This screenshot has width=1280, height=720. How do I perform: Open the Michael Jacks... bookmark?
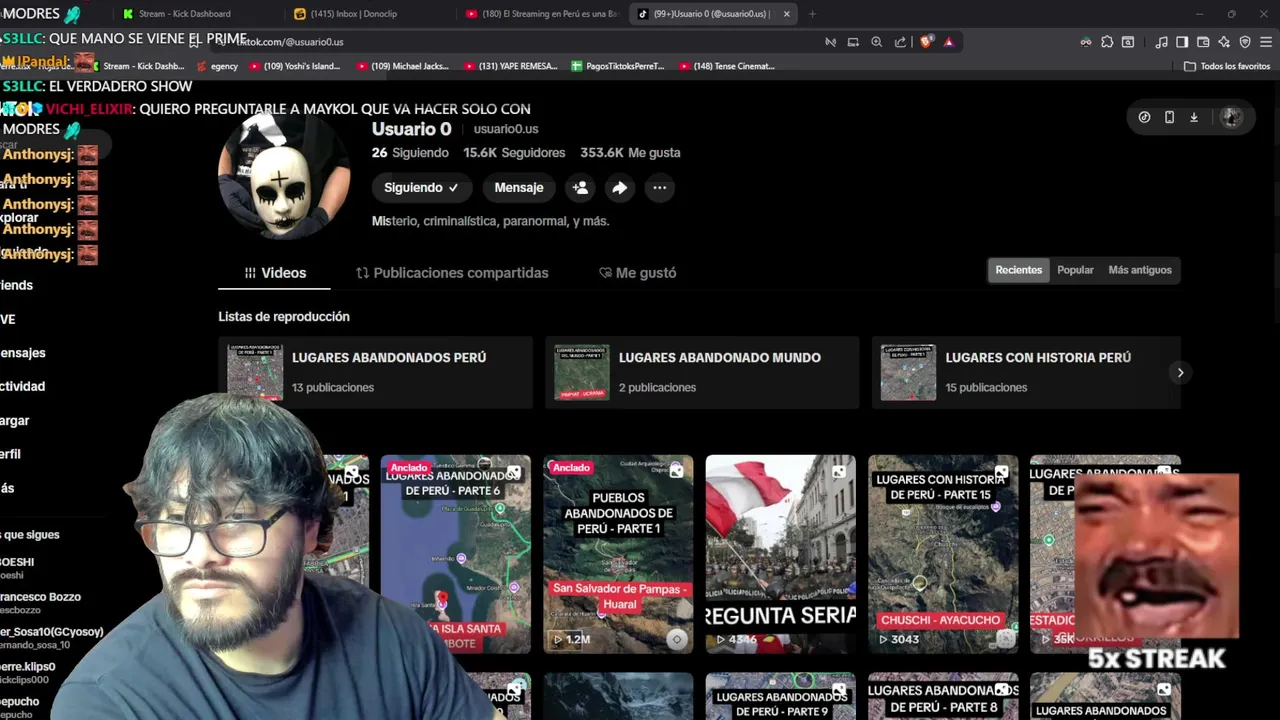(x=402, y=66)
